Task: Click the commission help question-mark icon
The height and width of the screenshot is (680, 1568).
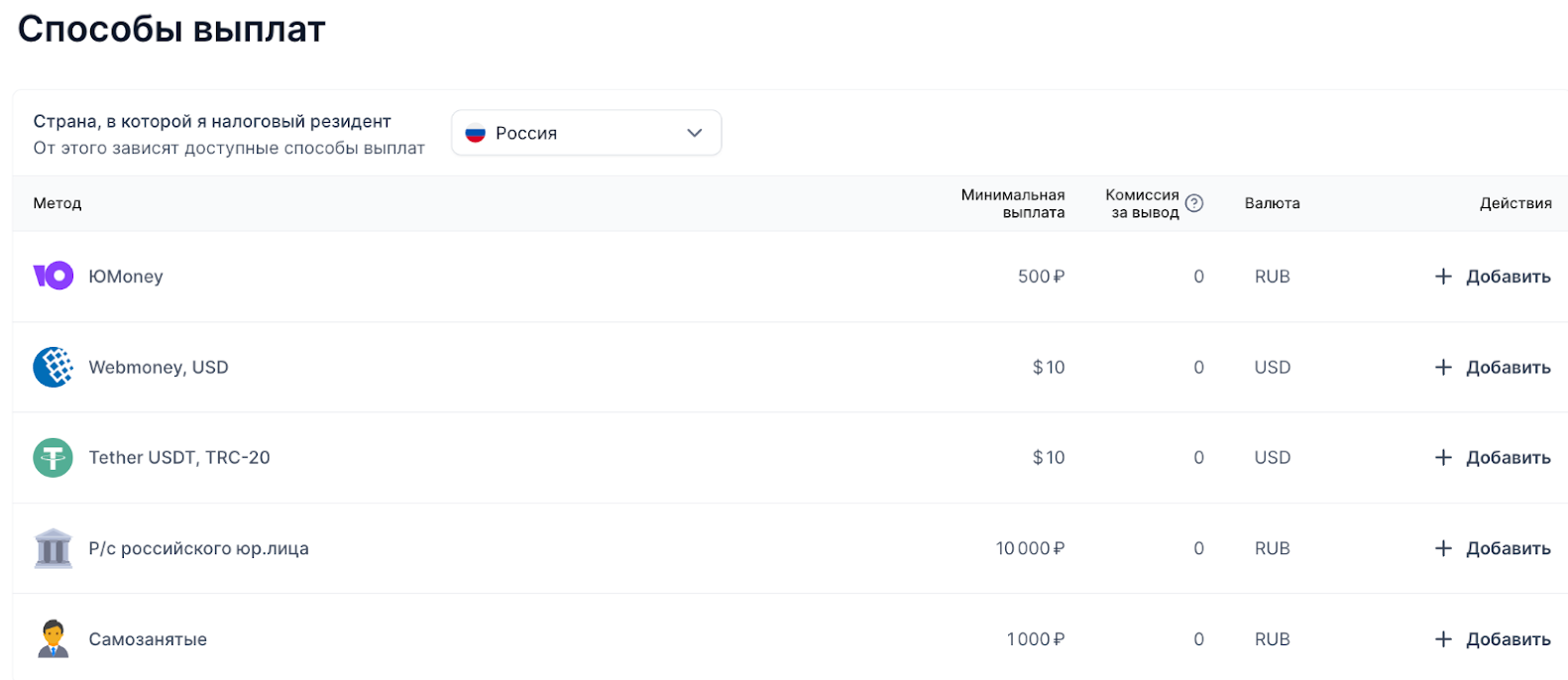Action: (1194, 203)
